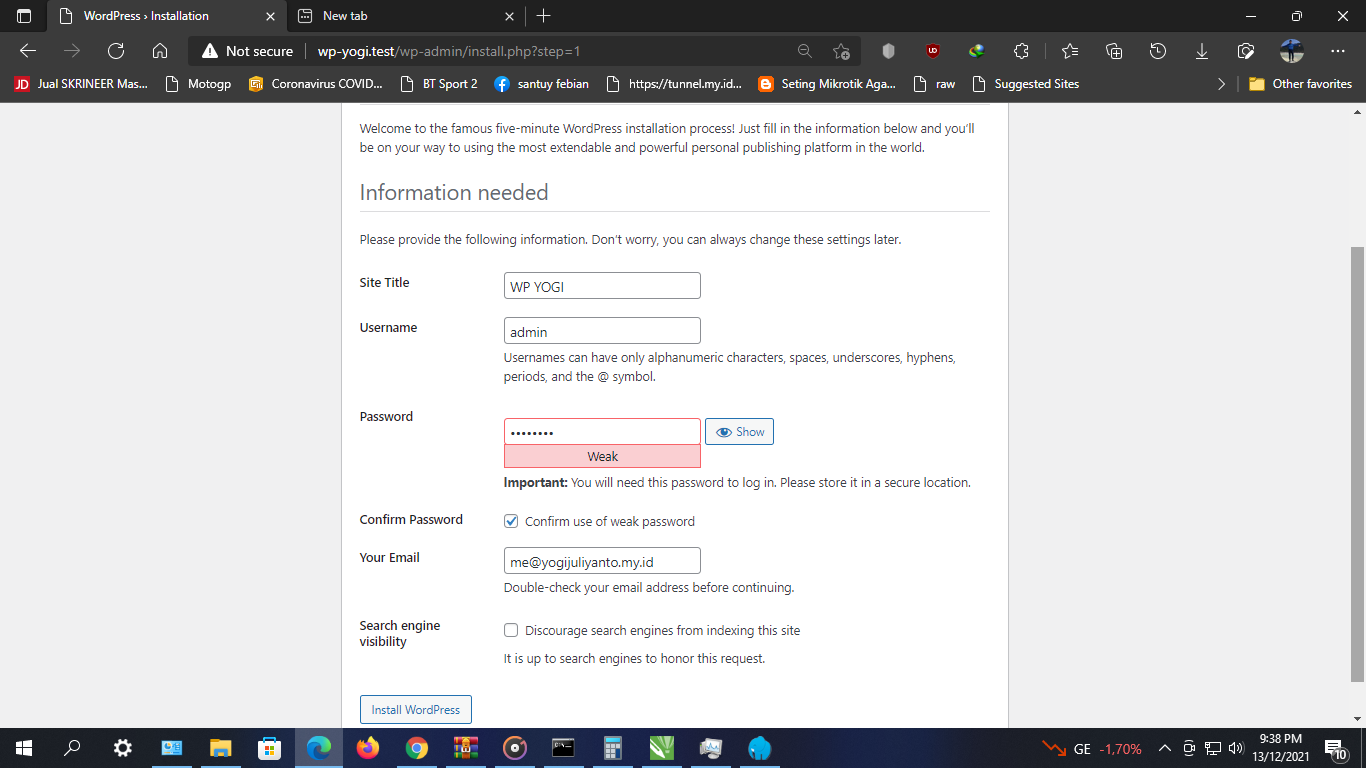This screenshot has height=768, width=1366.
Task: Open File Explorer in taskbar
Action: (220, 748)
